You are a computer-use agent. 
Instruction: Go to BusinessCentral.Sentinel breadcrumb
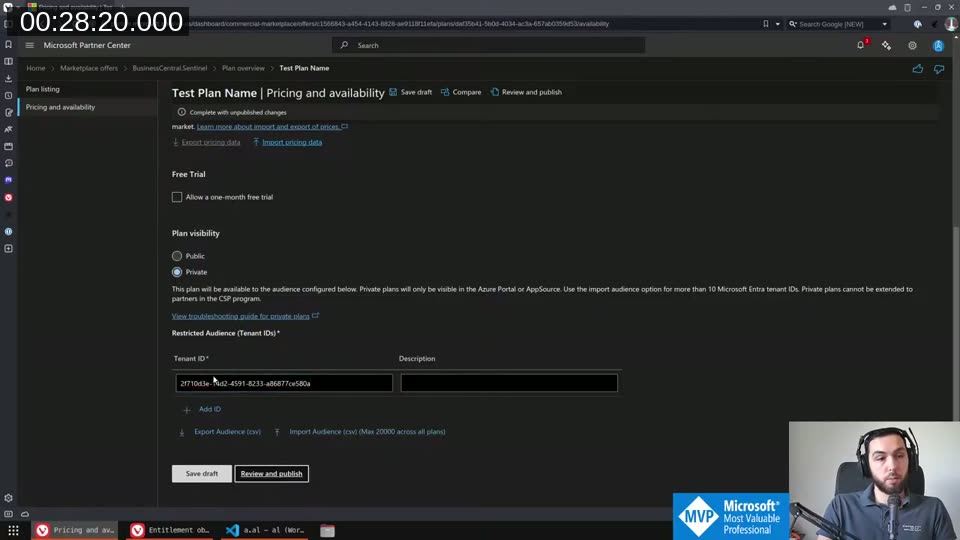170,68
